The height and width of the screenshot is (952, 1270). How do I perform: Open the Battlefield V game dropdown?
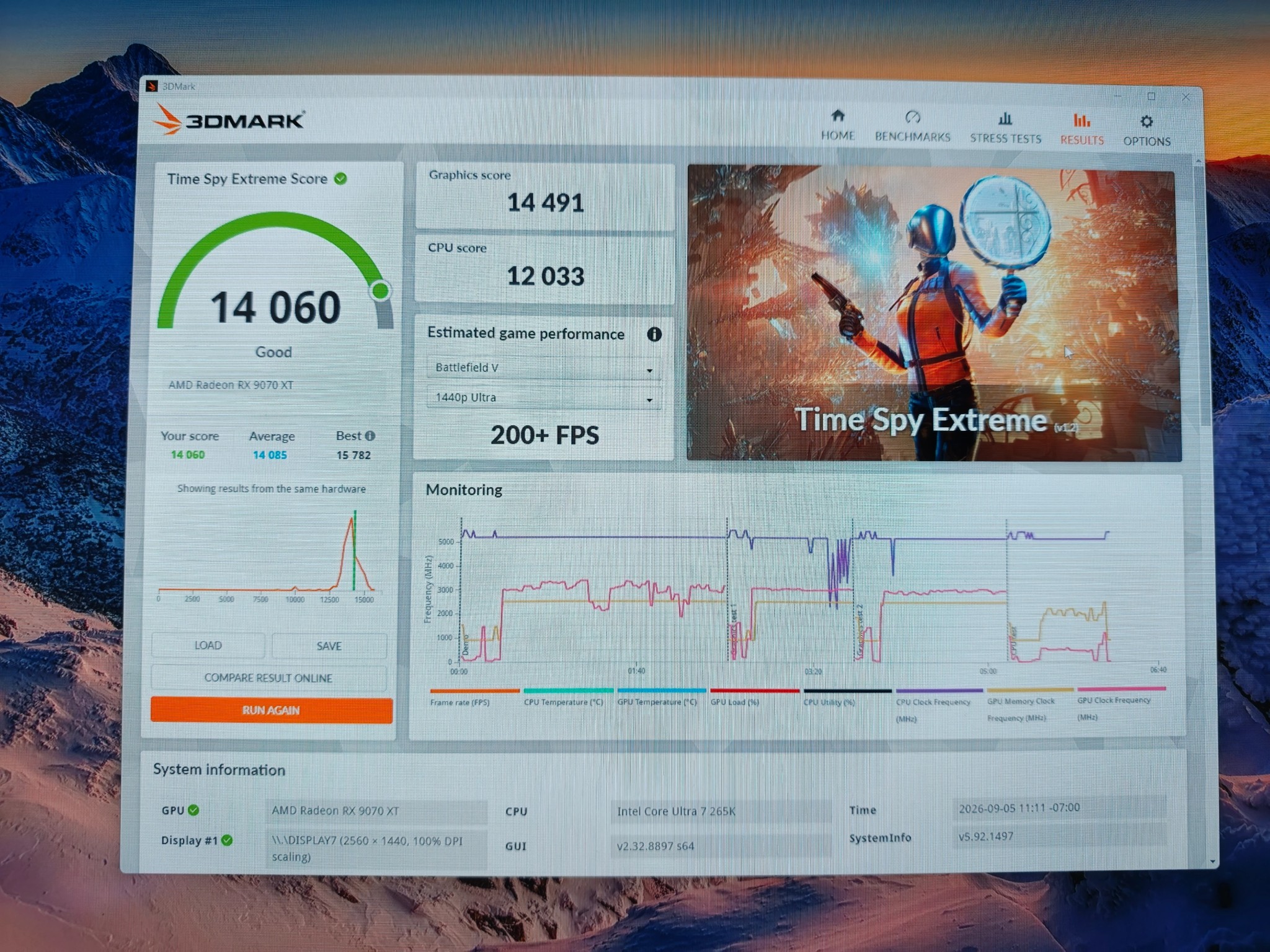point(544,368)
